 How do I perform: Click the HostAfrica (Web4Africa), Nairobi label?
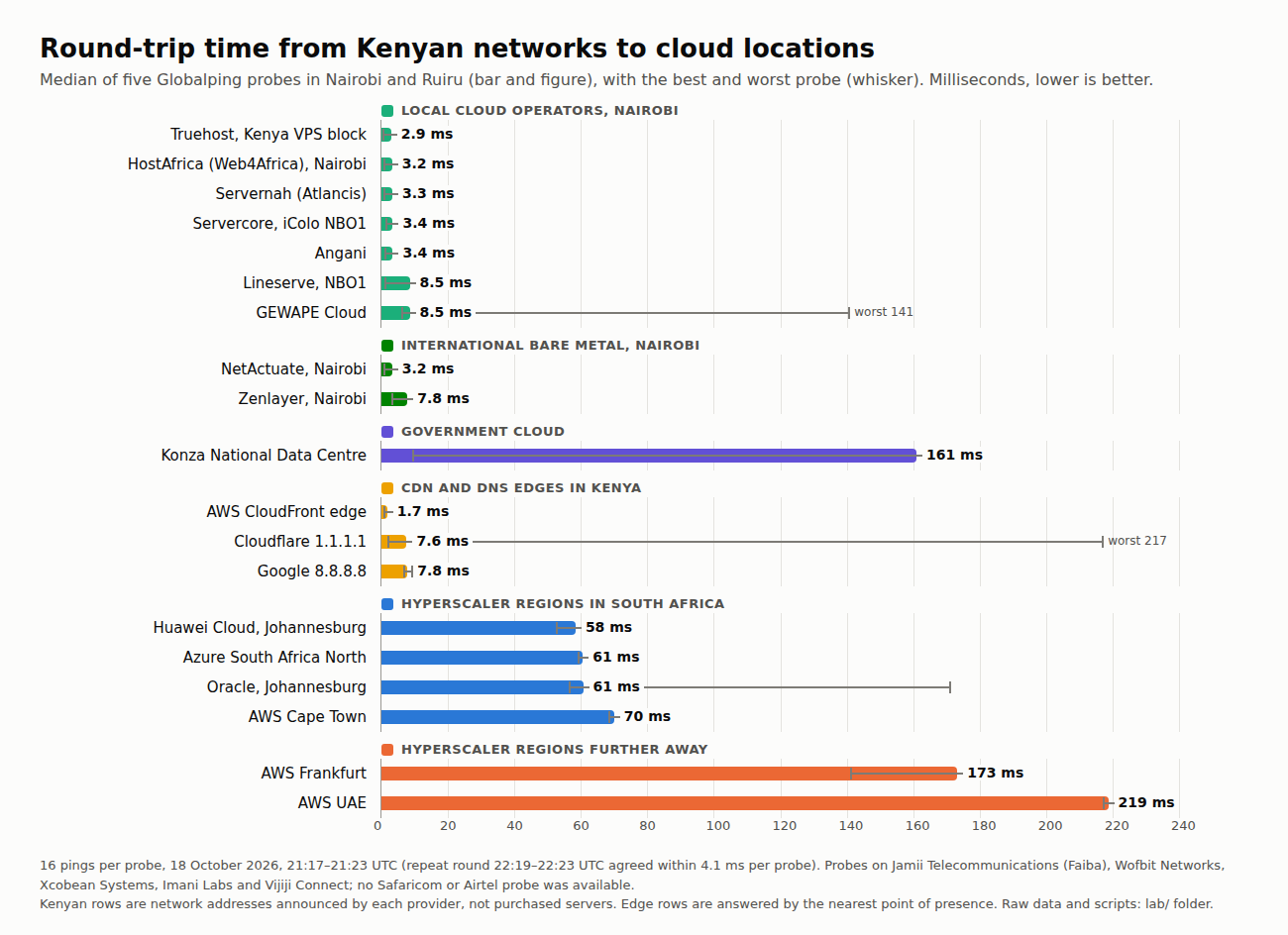click(x=247, y=164)
